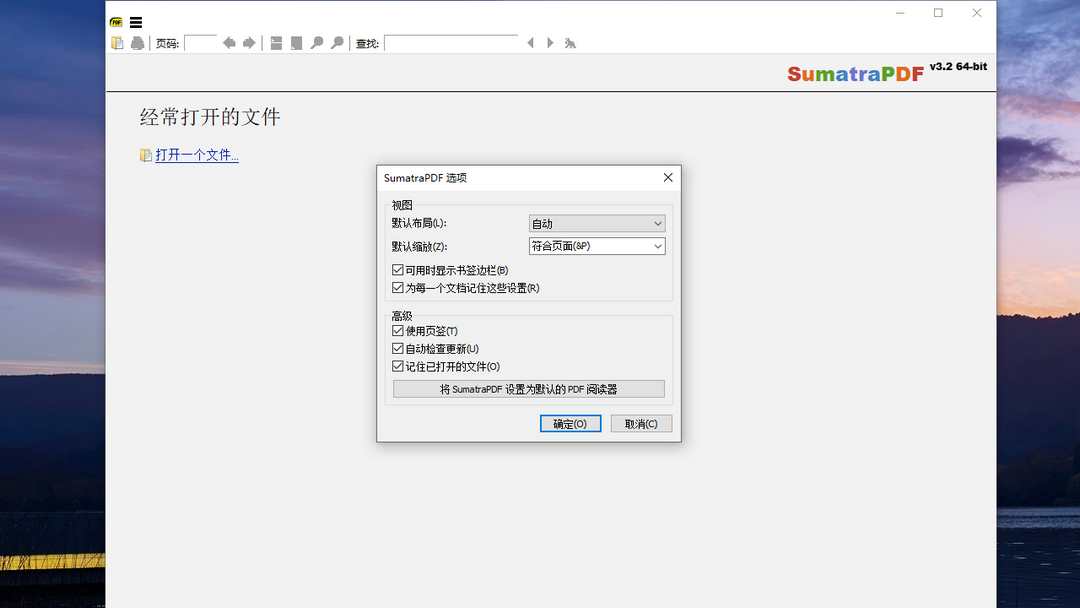Disable the 自动检查更新 checkbox
This screenshot has height=608, width=1080.
tap(397, 348)
